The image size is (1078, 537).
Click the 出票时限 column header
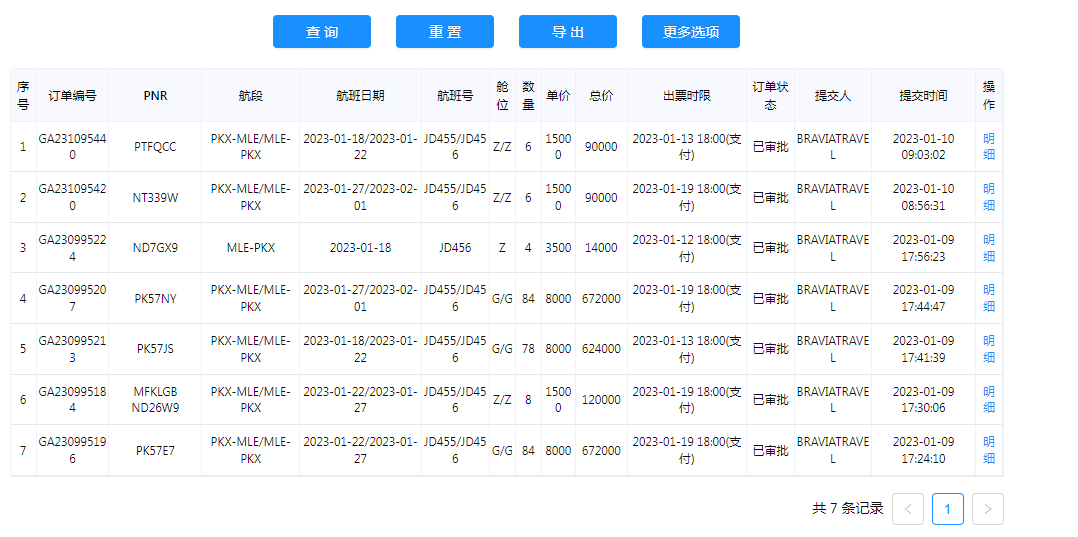[686, 96]
